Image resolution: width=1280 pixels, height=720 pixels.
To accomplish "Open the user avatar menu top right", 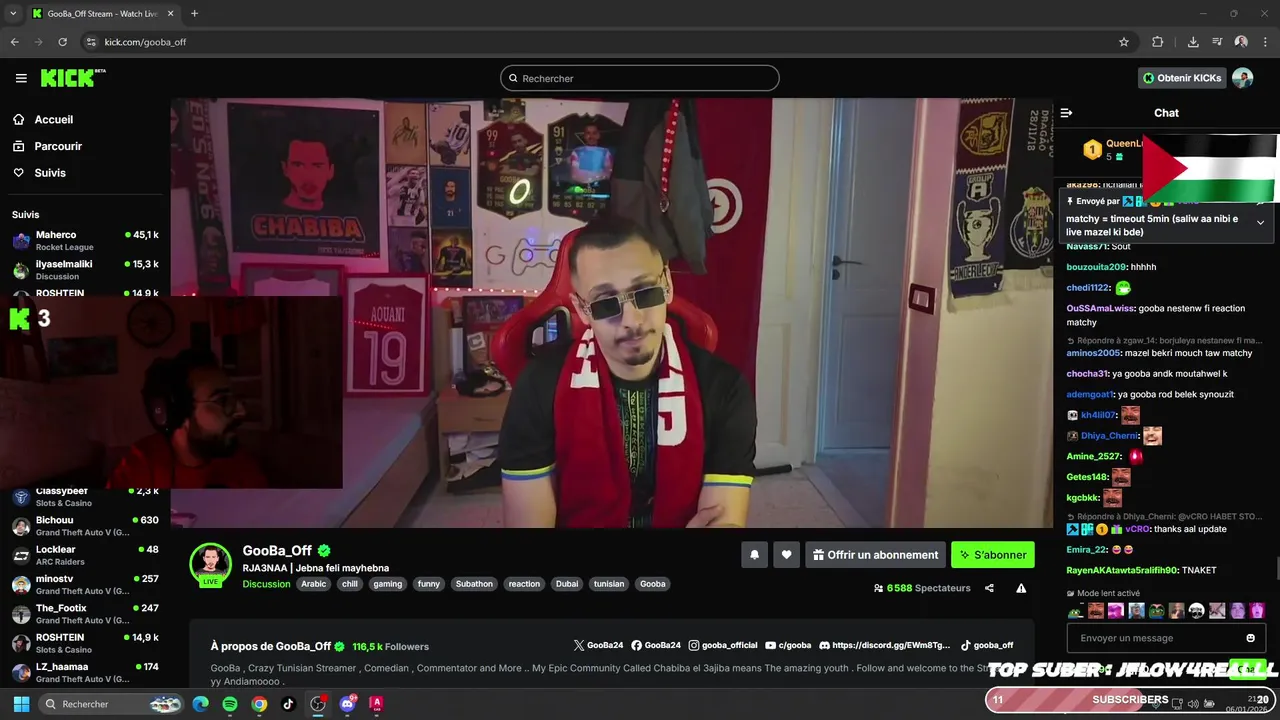I will click(1242, 78).
